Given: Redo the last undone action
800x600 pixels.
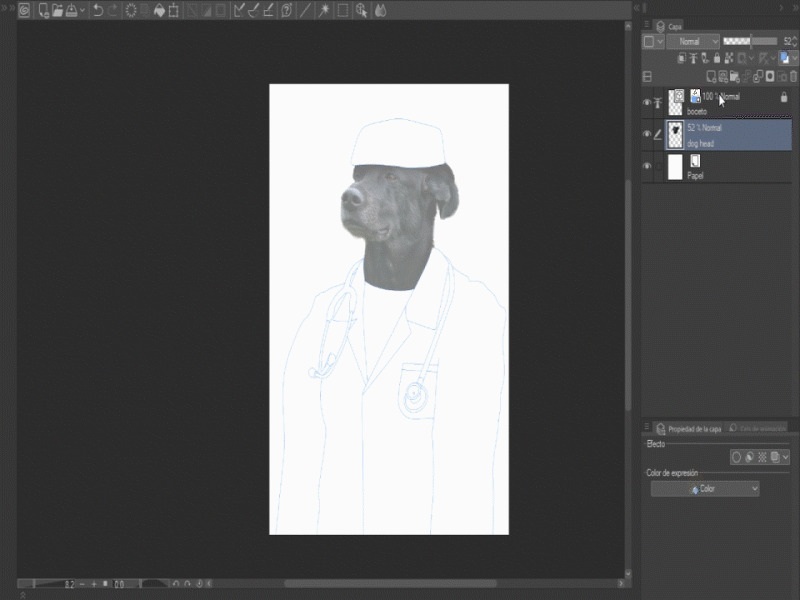Looking at the screenshot, I should 113,11.
